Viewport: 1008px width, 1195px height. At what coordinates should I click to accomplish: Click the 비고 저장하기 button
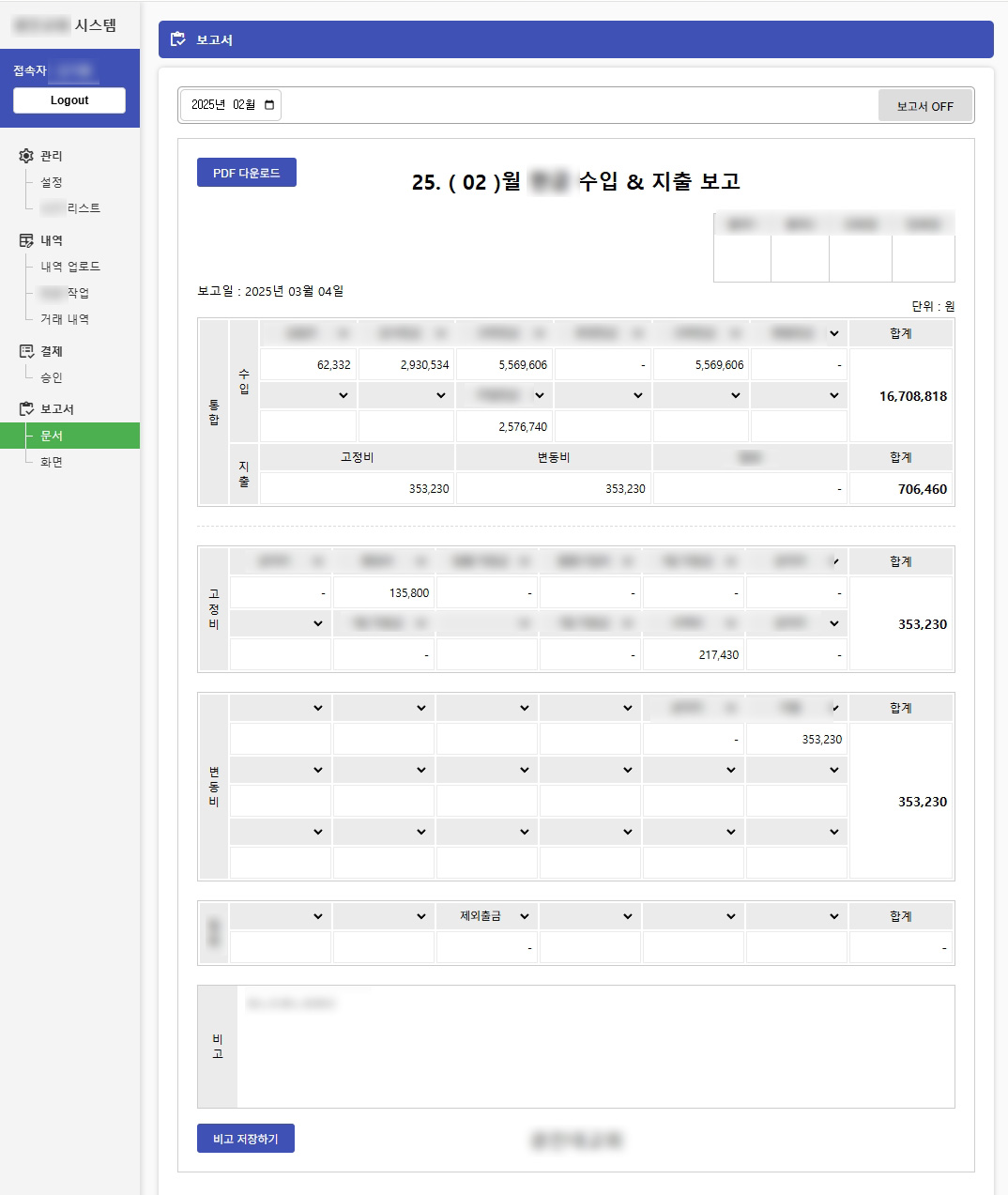coord(245,1139)
